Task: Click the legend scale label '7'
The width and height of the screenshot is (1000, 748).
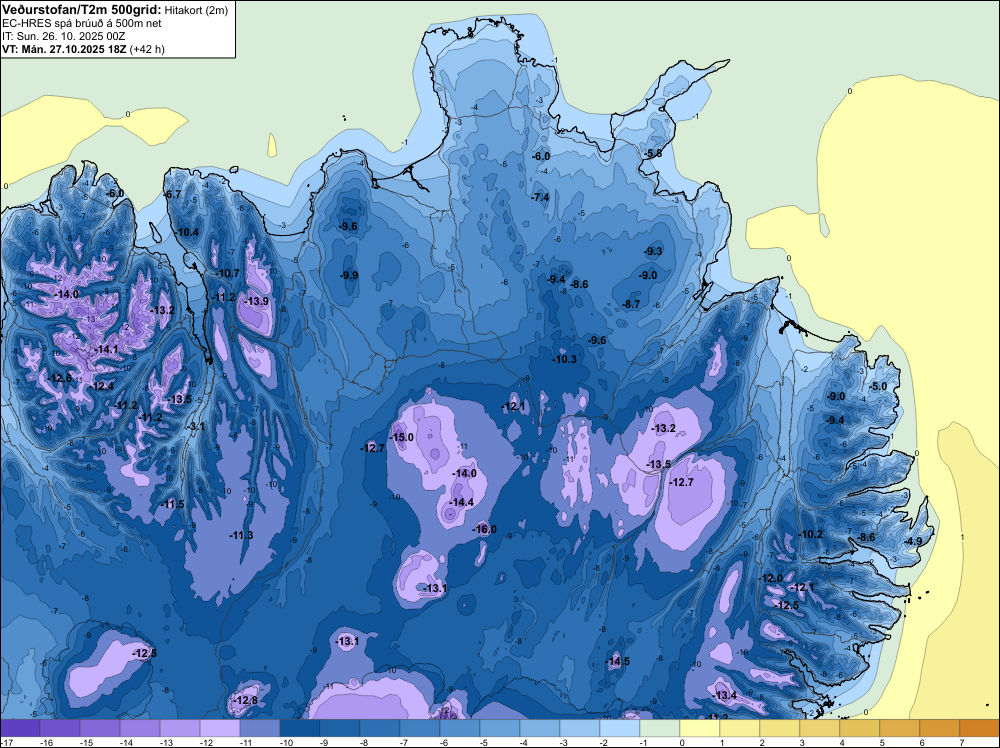Action: click(x=960, y=742)
